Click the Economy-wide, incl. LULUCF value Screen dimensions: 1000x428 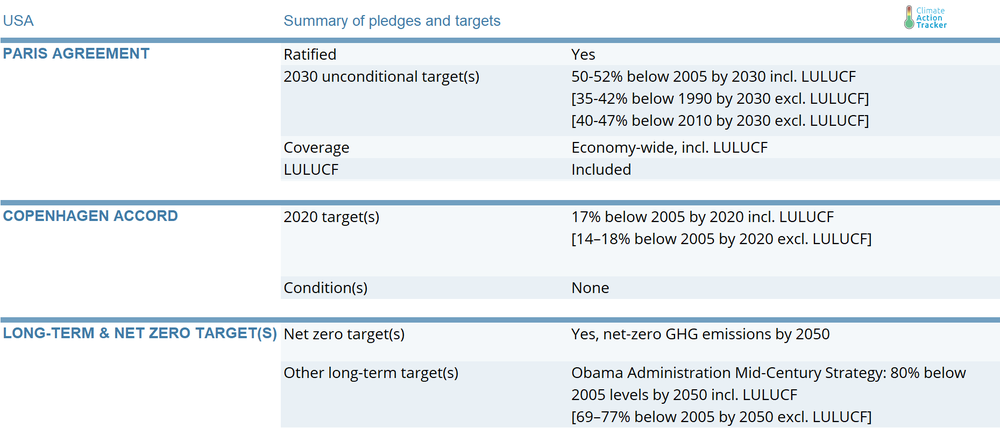pyautogui.click(x=670, y=148)
